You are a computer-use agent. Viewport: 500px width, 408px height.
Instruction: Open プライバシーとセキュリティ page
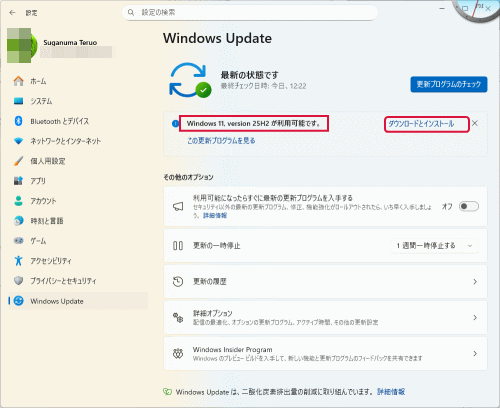pyautogui.click(x=78, y=281)
